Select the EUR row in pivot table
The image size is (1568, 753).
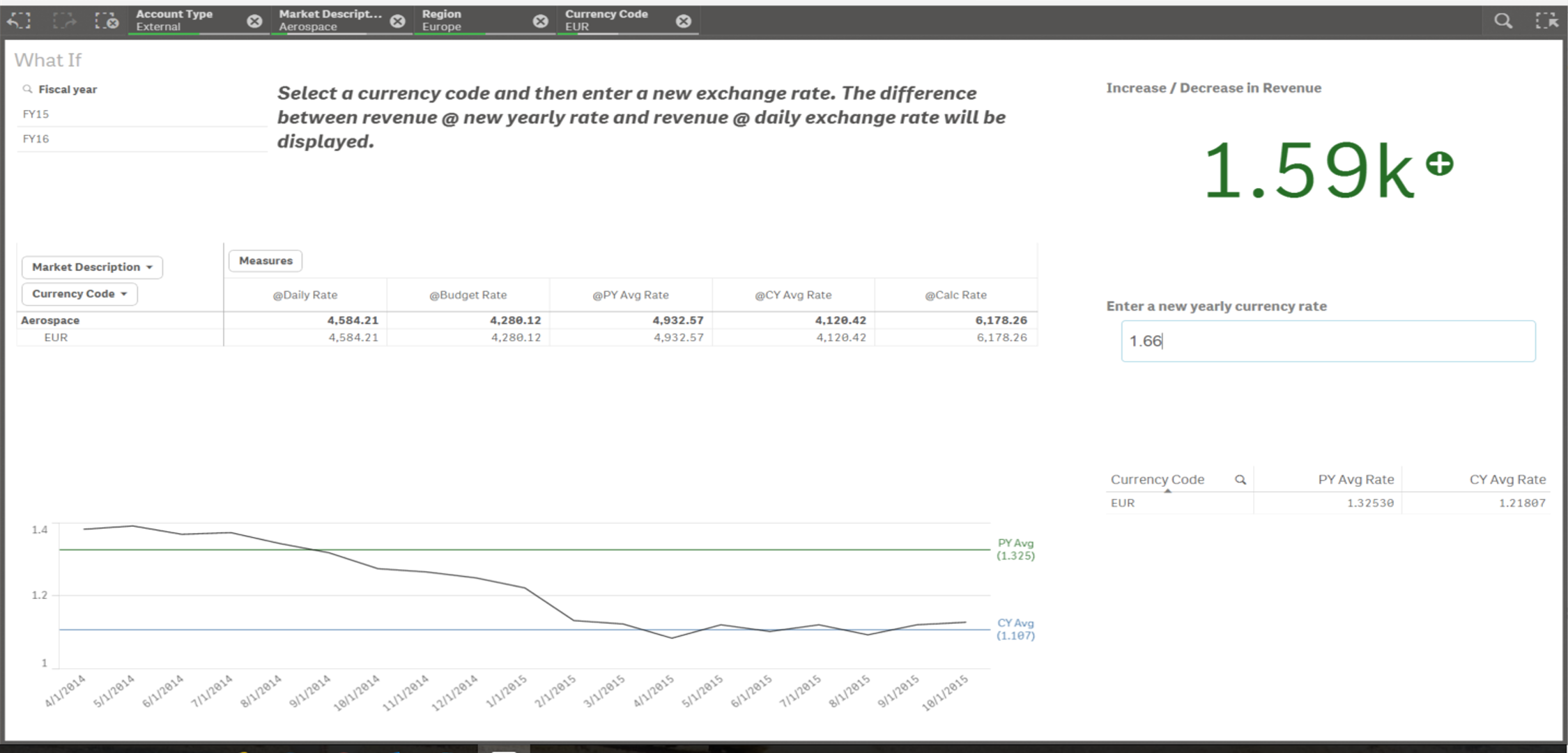coord(56,337)
